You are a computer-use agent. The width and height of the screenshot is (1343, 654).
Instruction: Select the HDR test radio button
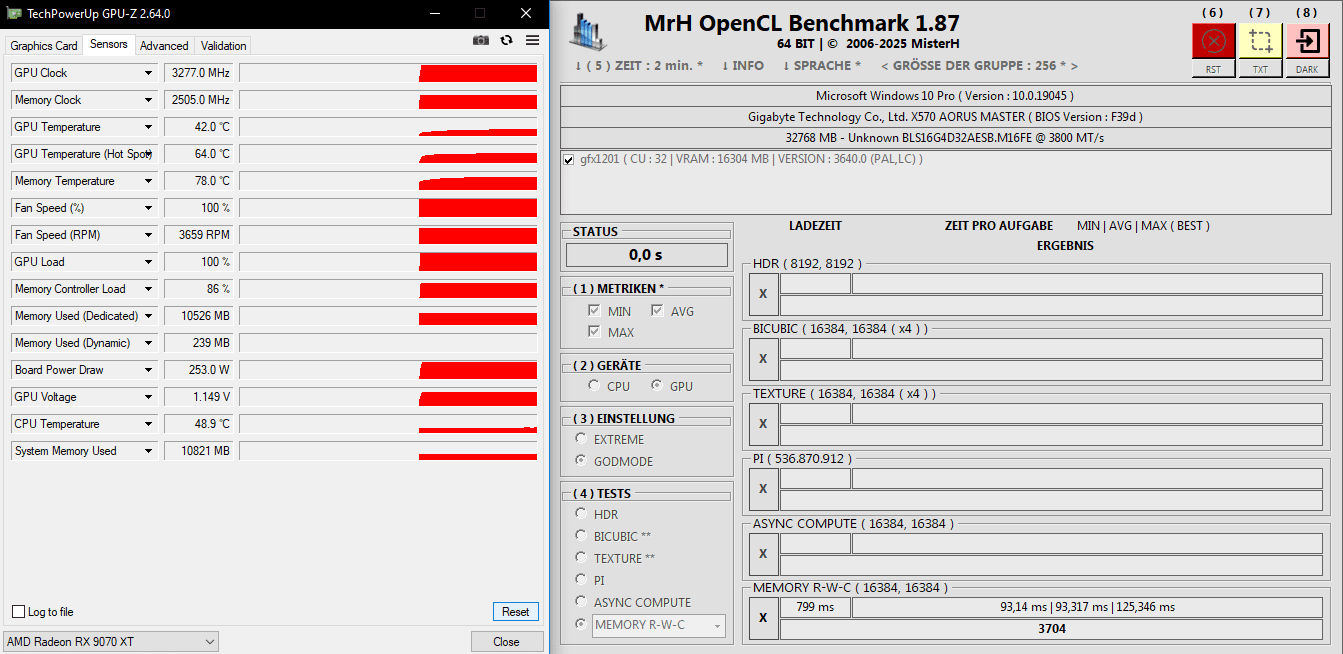(581, 514)
